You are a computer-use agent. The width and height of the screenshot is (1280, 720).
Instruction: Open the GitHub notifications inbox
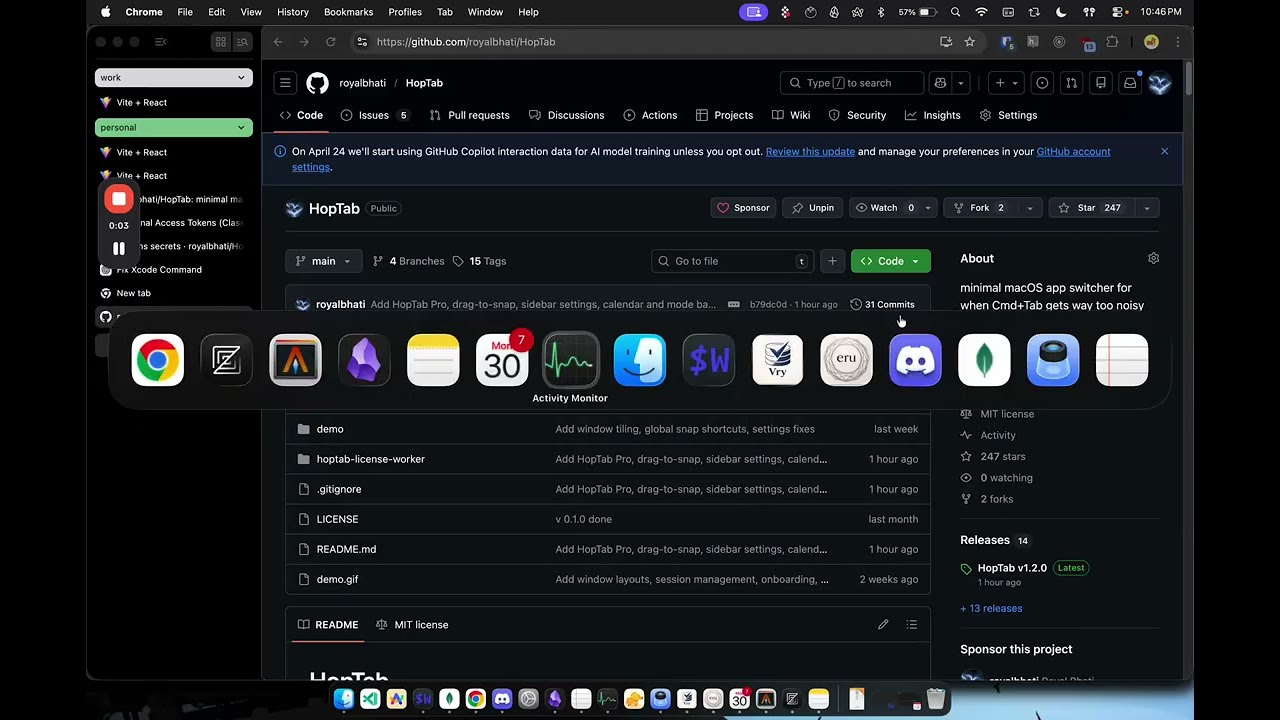pos(1130,83)
